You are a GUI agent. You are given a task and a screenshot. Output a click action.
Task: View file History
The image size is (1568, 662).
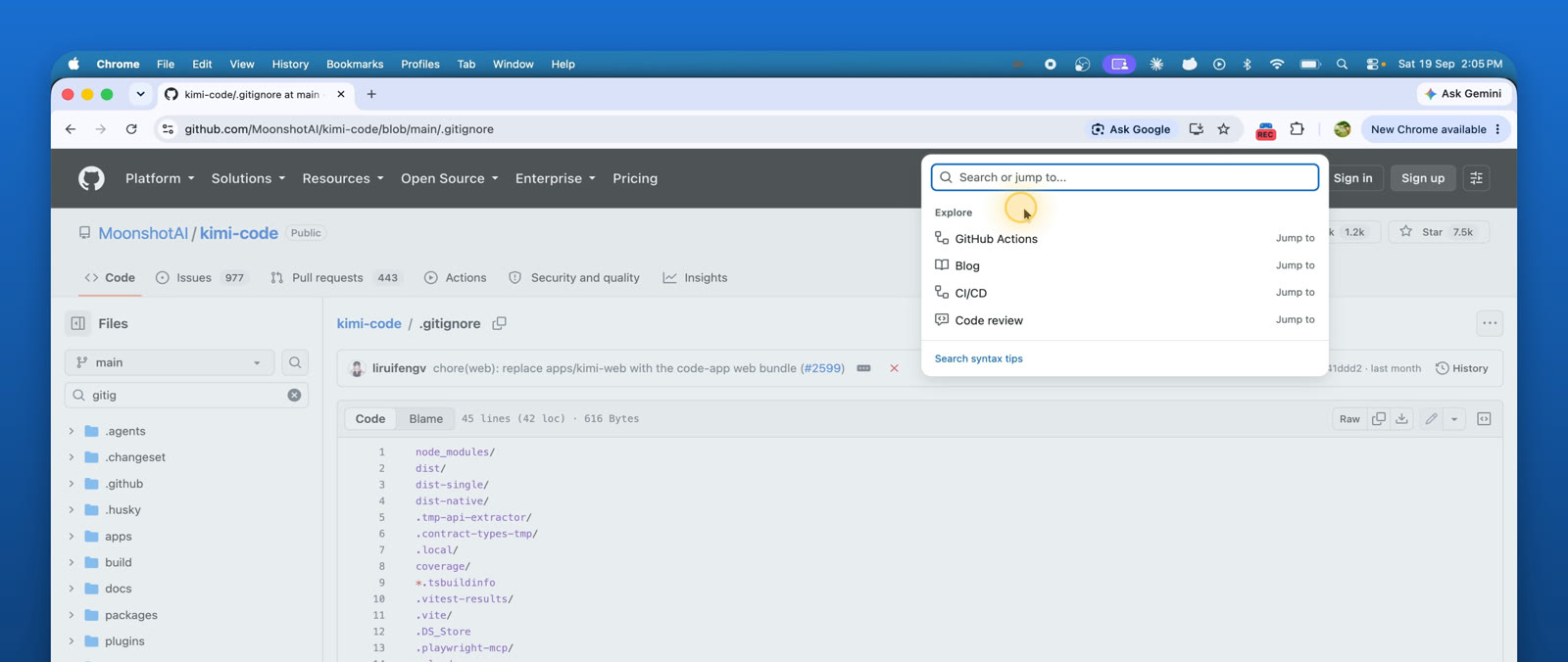point(1462,368)
